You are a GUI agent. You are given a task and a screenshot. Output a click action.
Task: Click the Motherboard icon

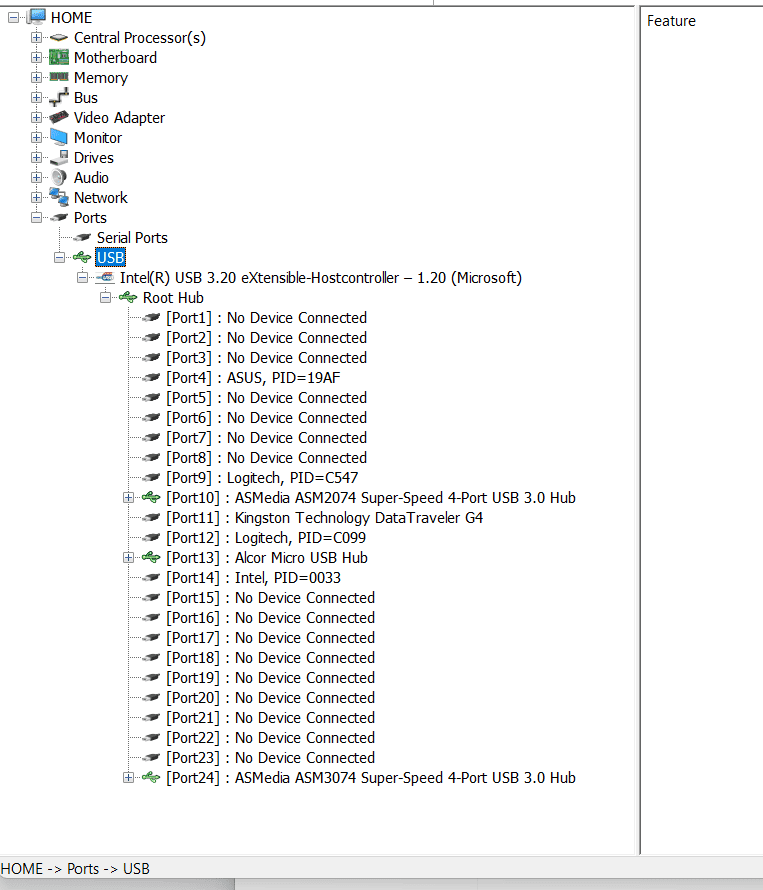pyautogui.click(x=58, y=57)
